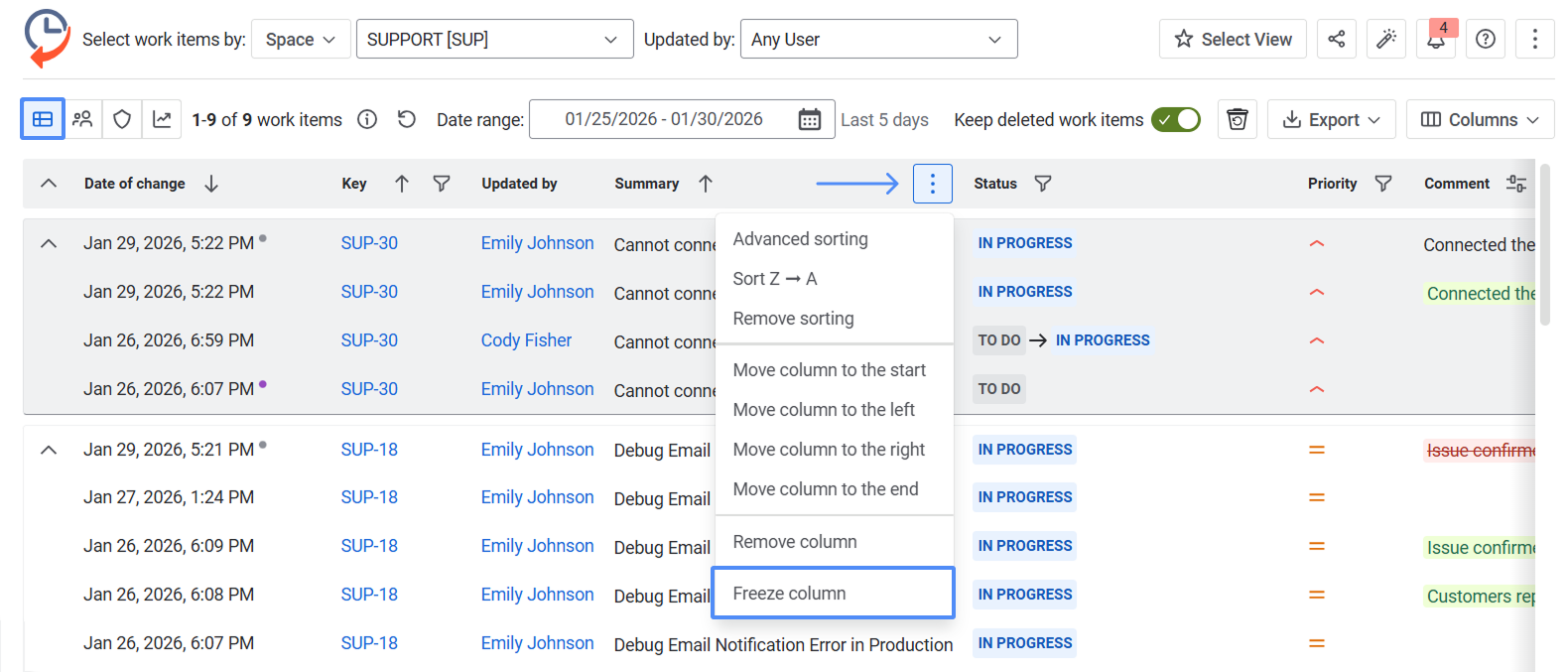
Task: Click the magic wand icon
Action: [1386, 39]
